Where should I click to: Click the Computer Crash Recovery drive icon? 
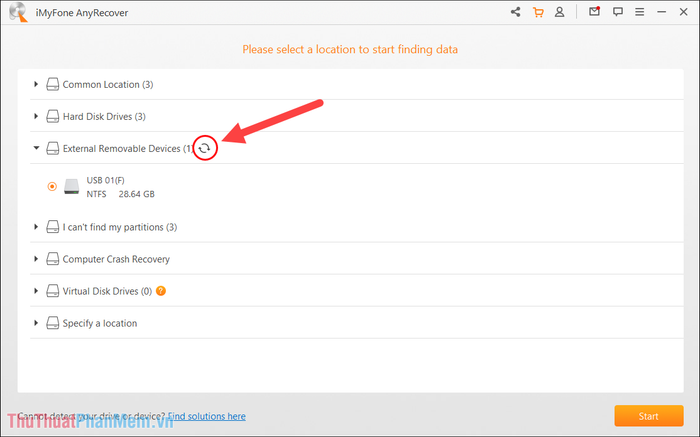[x=53, y=259]
